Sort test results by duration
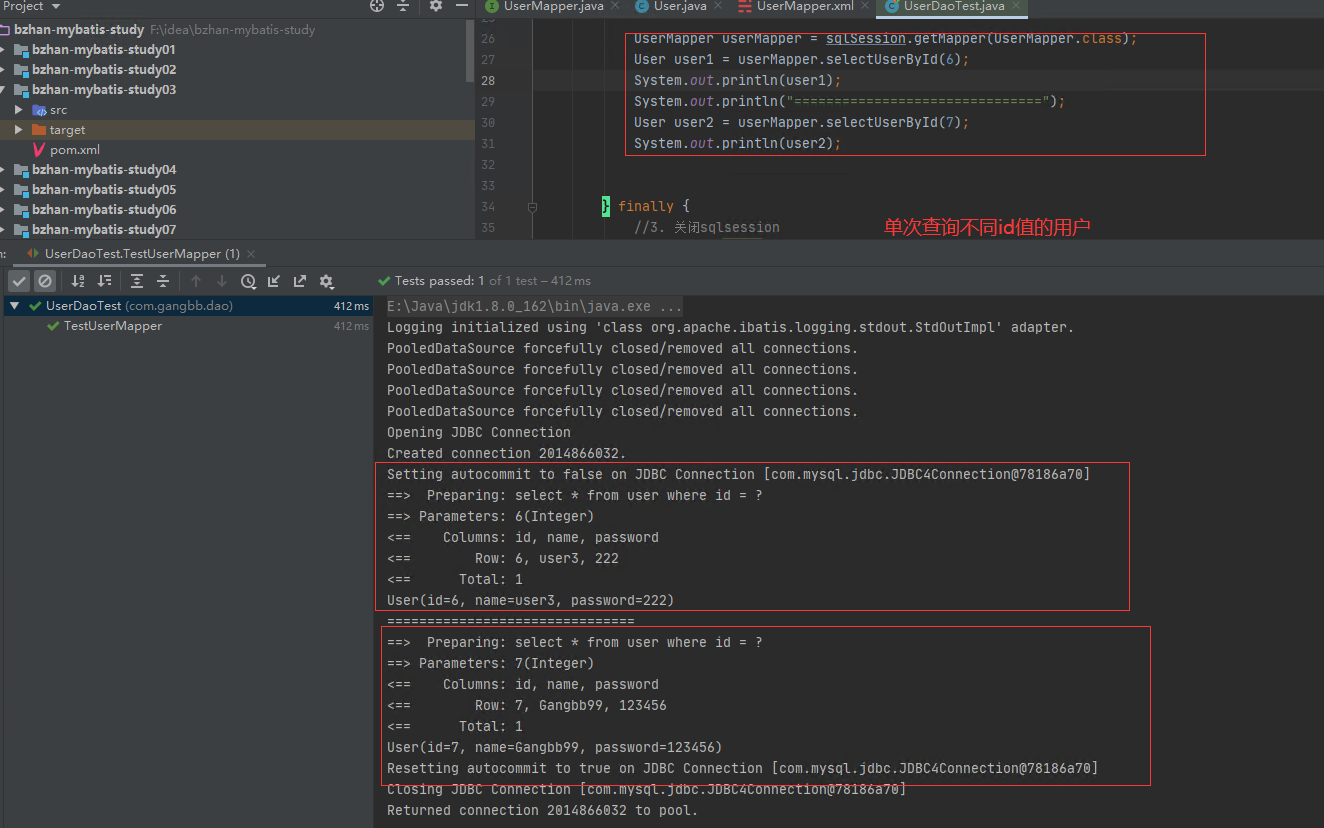Screen dimensions: 1324x828 pos(104,281)
